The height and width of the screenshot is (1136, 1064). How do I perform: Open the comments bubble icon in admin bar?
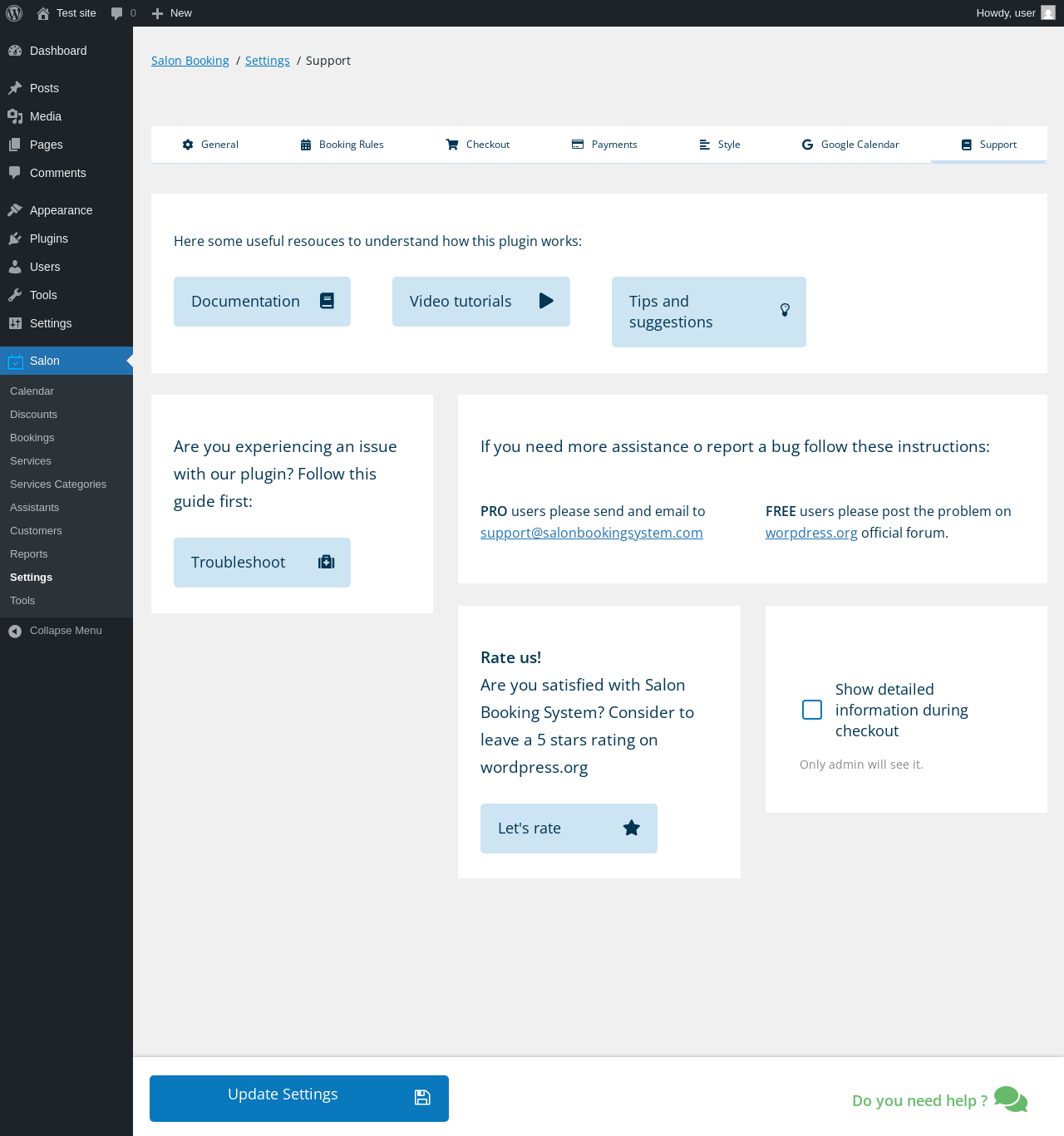pyautogui.click(x=117, y=13)
